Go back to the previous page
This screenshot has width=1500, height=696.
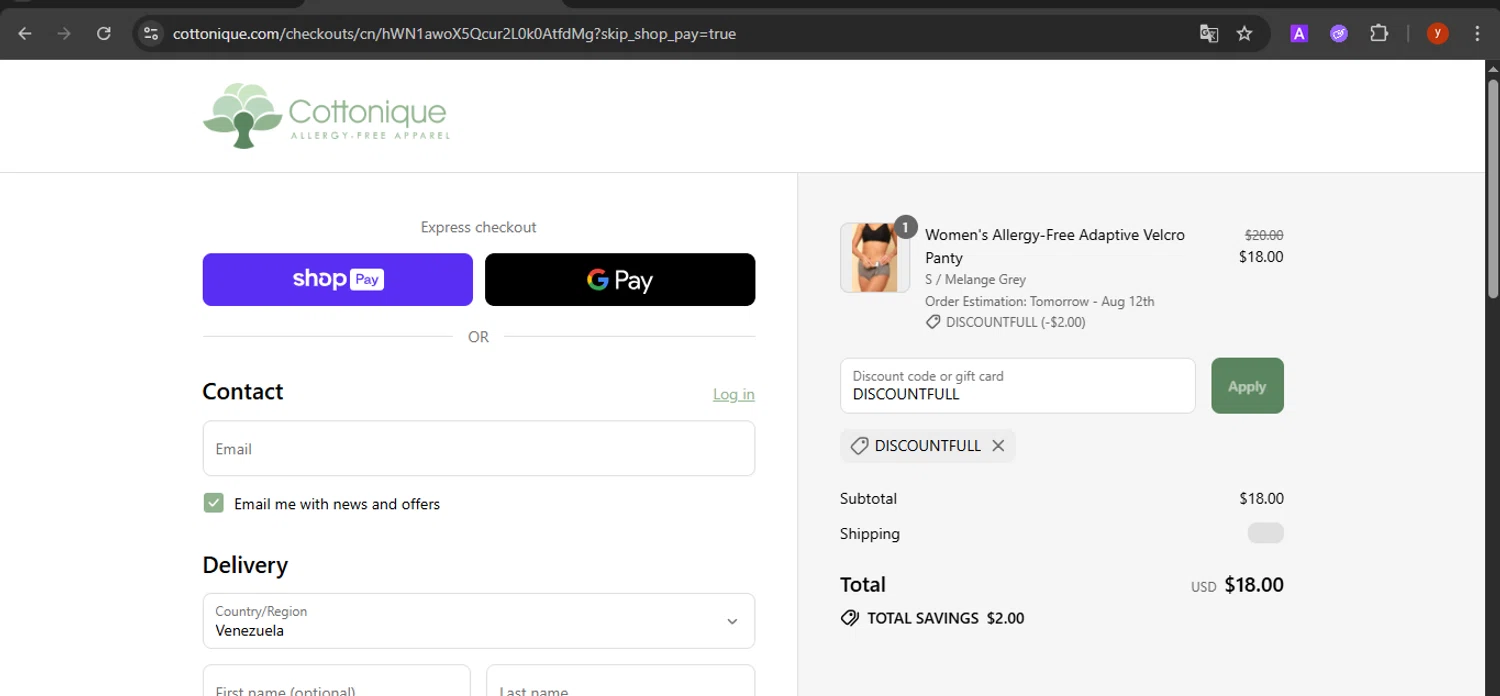pos(25,34)
